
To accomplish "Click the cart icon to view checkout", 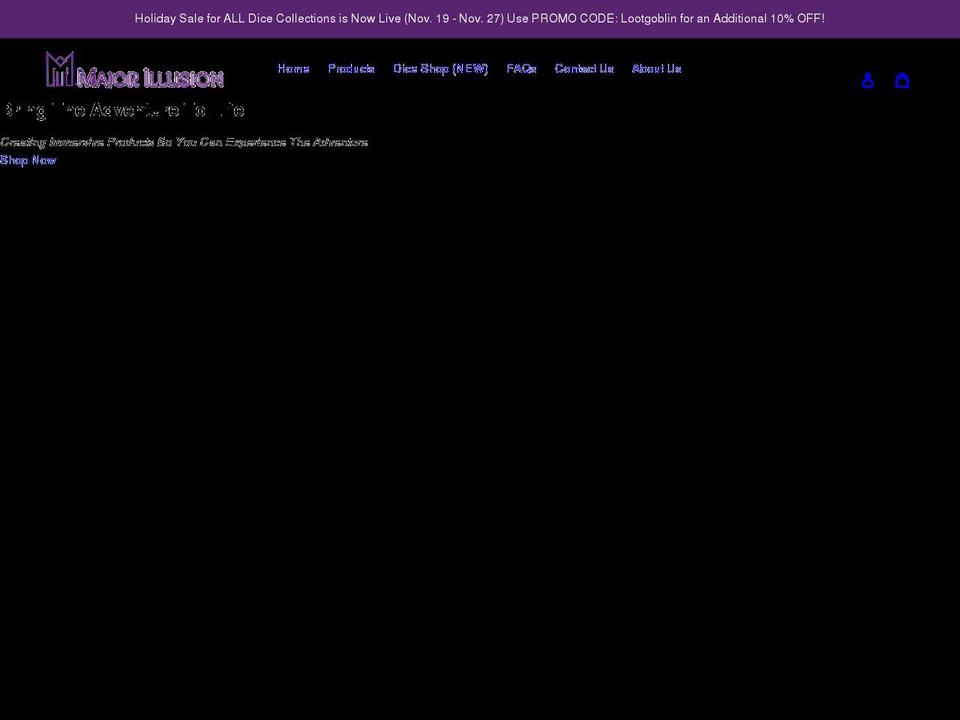I will click(x=902, y=80).
